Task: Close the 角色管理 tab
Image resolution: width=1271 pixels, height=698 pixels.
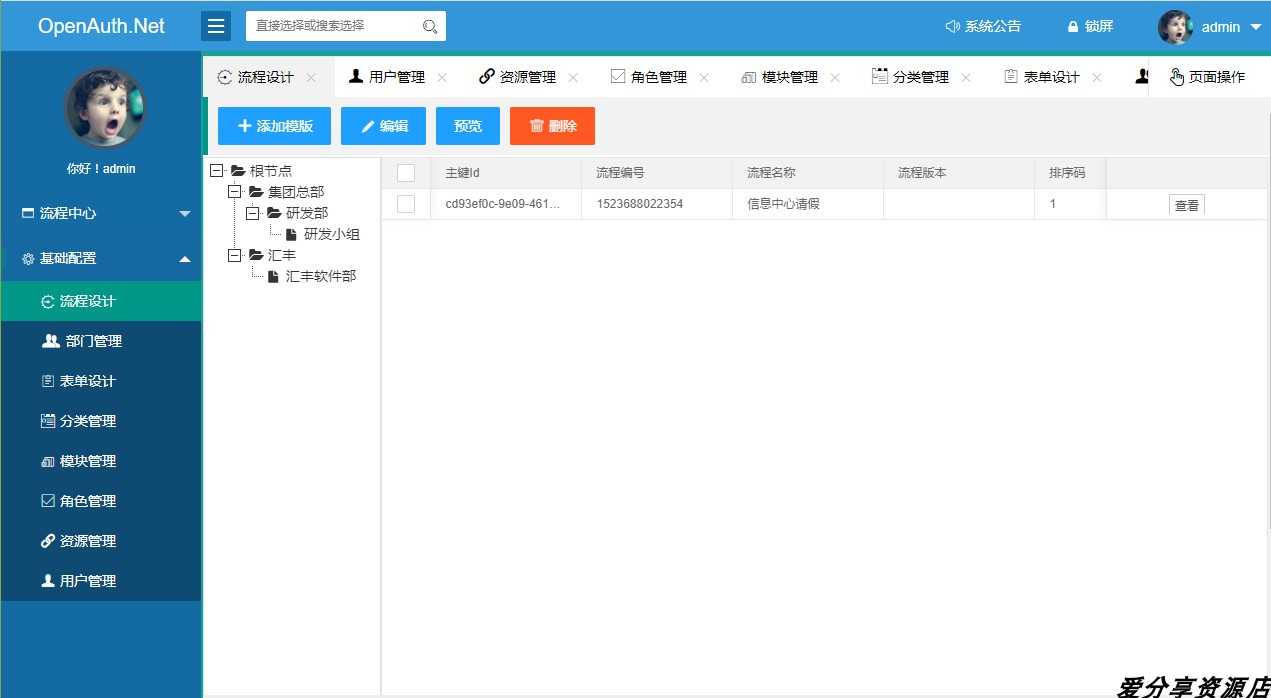Action: [704, 77]
